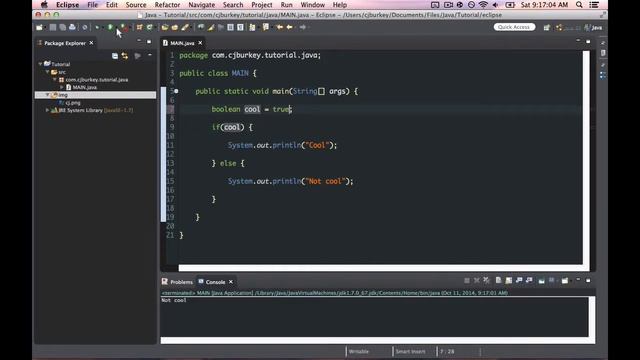Image resolution: width=640 pixels, height=360 pixels.
Task: Open the Refactor menu
Action: coord(167,5)
